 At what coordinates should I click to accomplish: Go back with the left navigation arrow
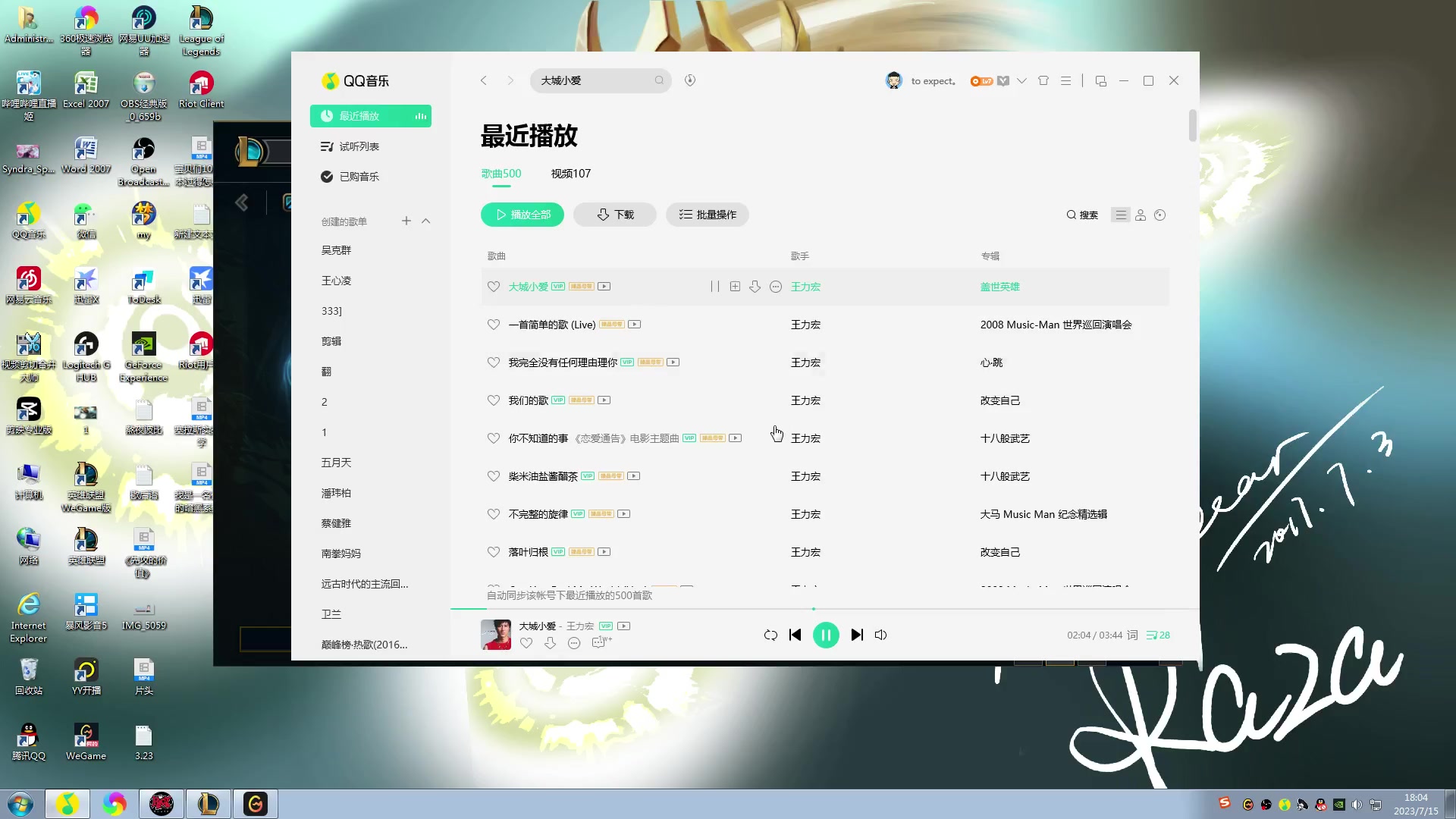coord(483,80)
